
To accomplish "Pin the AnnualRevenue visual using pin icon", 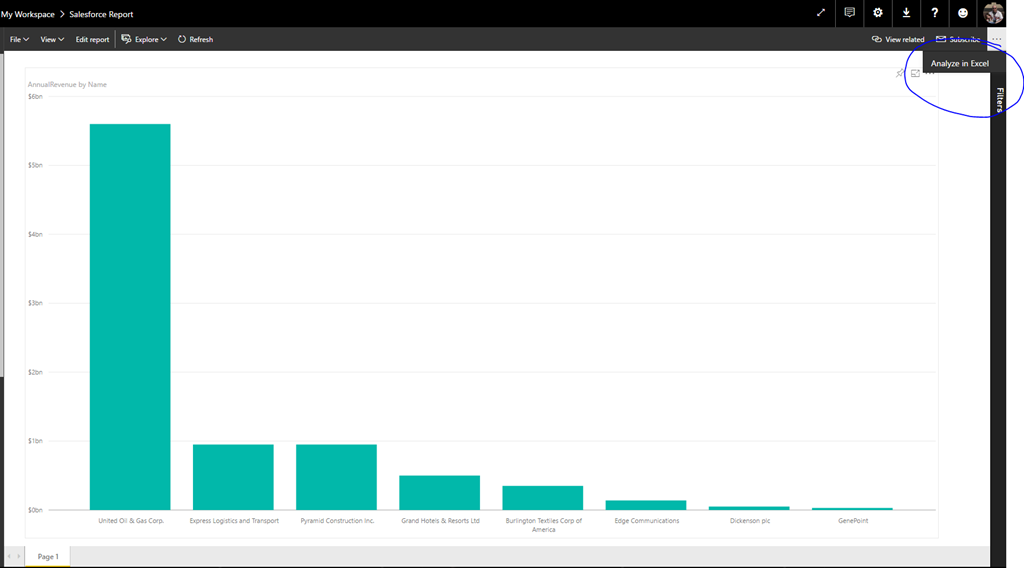I will [900, 74].
